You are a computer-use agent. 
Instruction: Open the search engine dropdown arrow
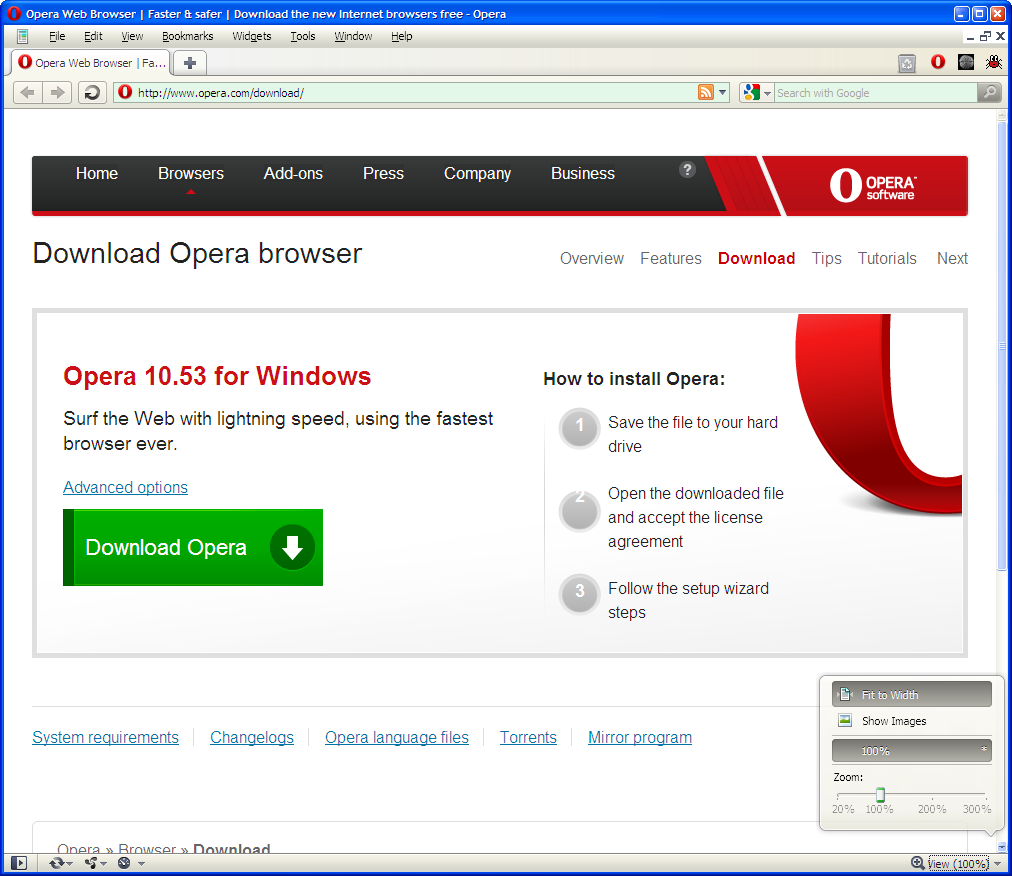click(x=767, y=93)
